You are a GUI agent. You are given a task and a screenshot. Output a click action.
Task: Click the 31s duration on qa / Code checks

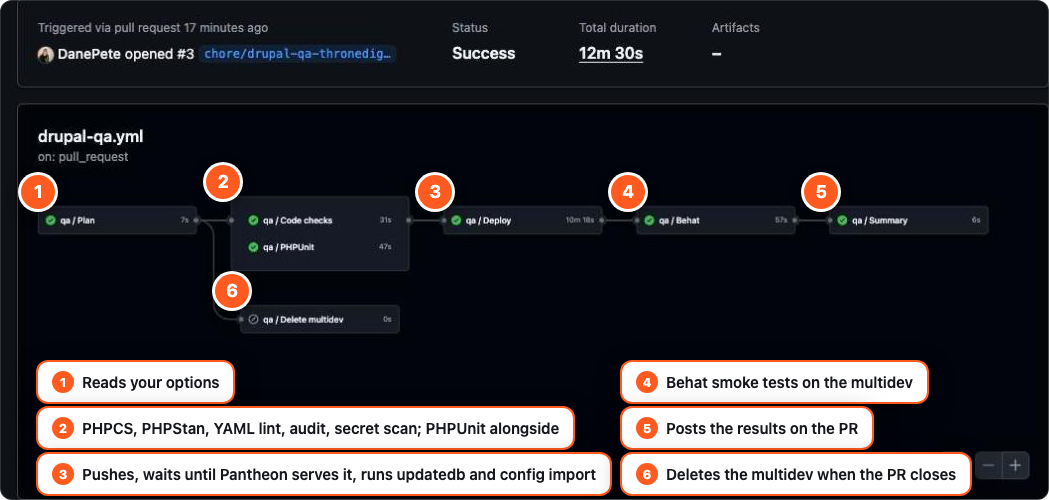point(385,220)
